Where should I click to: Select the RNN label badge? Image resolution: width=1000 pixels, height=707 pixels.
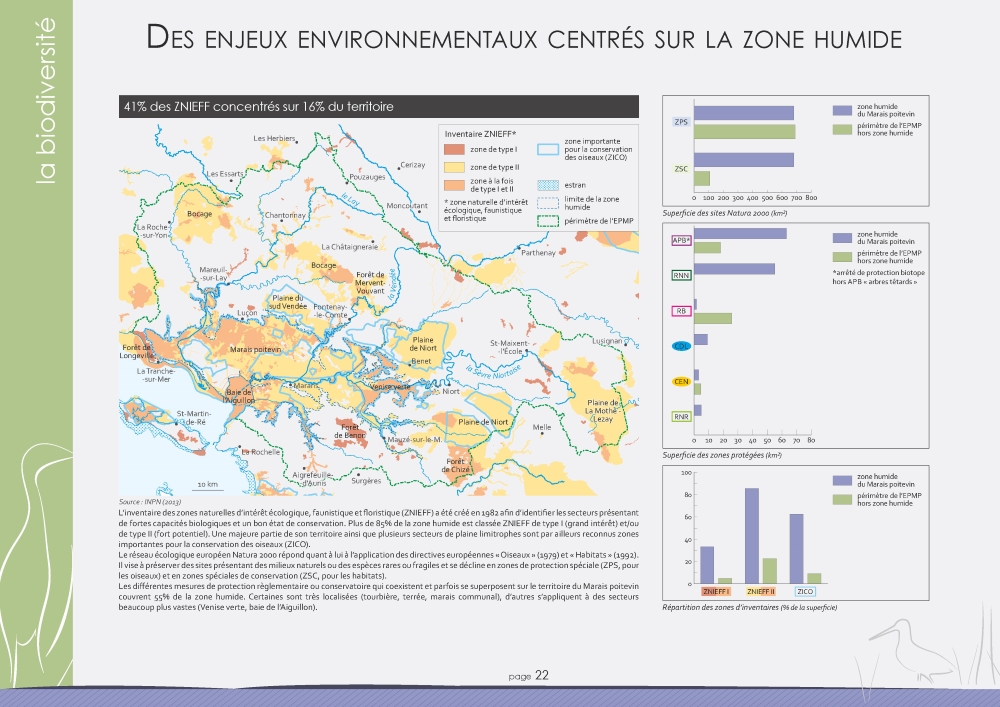click(681, 275)
